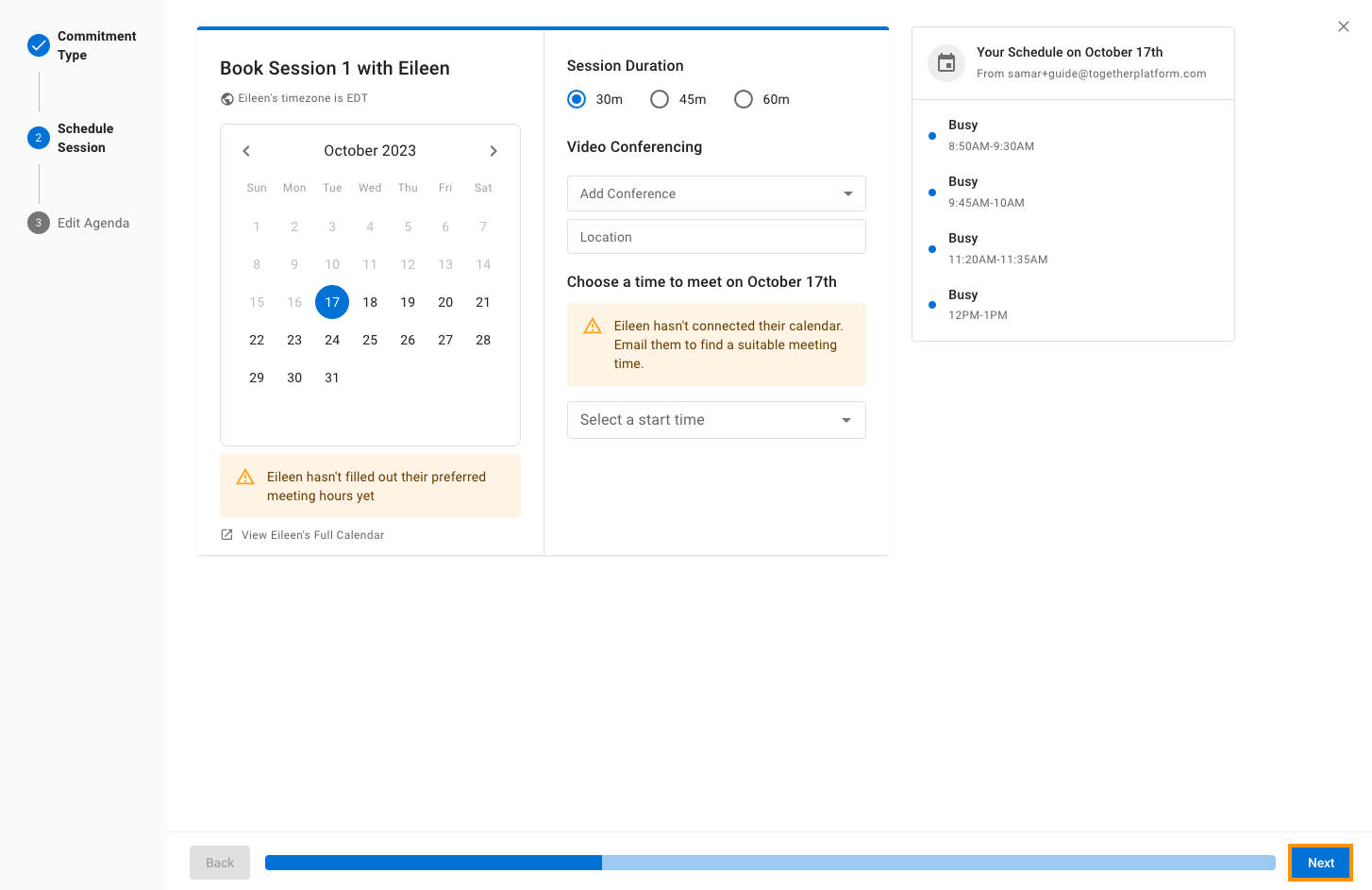Image resolution: width=1372 pixels, height=890 pixels.
Task: Click the samar+guide email source text
Action: [1091, 74]
